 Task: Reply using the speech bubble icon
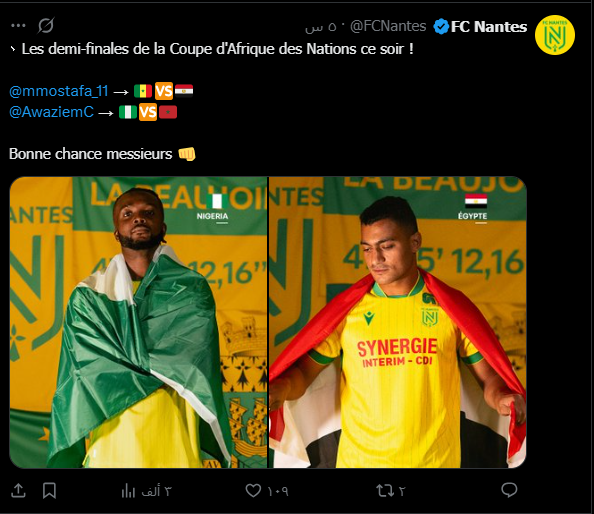(x=509, y=490)
